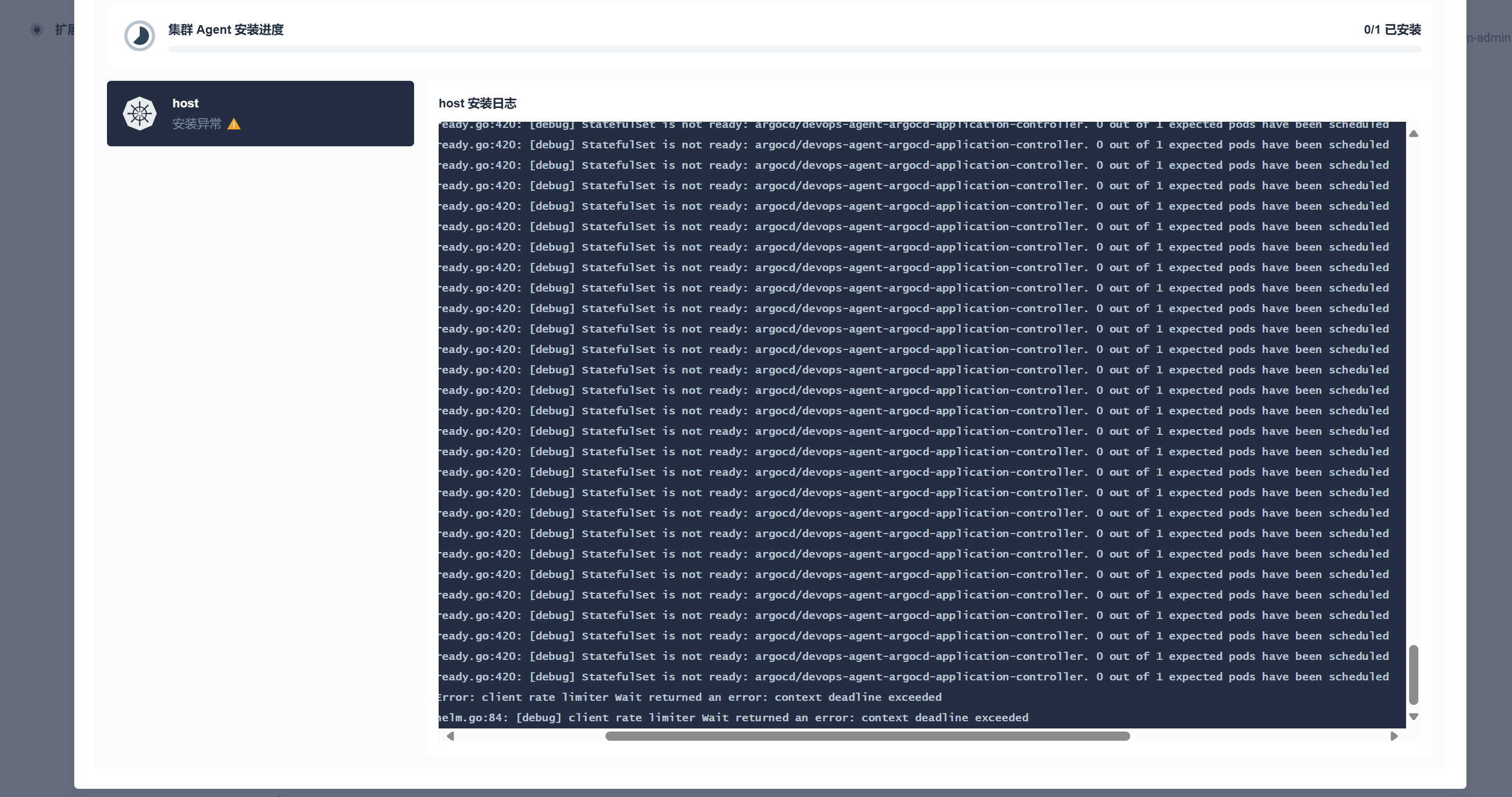Click the '安装异常' status label
Image resolution: width=1512 pixels, height=797 pixels.
[197, 124]
